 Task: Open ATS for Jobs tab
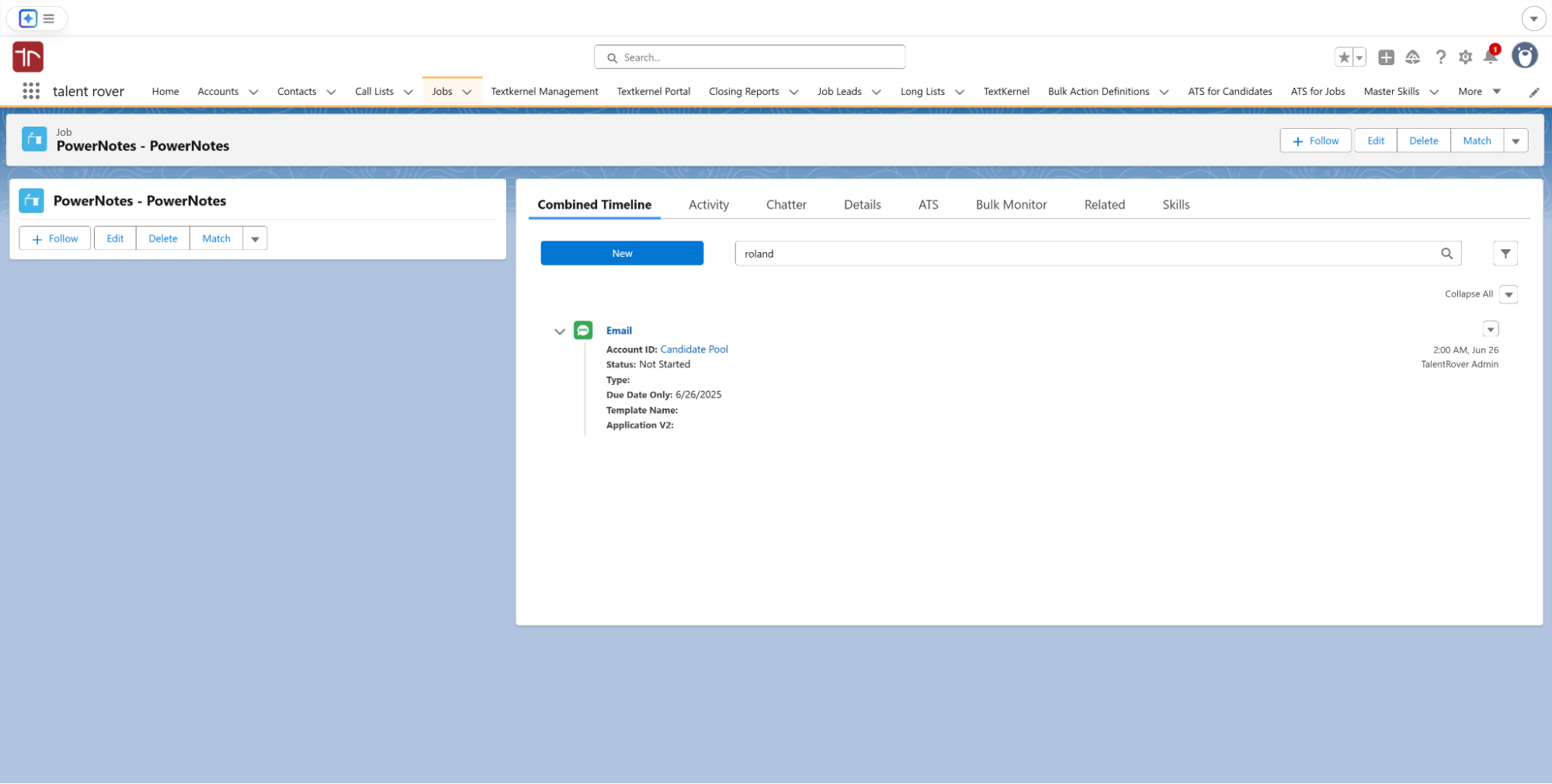(x=1318, y=92)
